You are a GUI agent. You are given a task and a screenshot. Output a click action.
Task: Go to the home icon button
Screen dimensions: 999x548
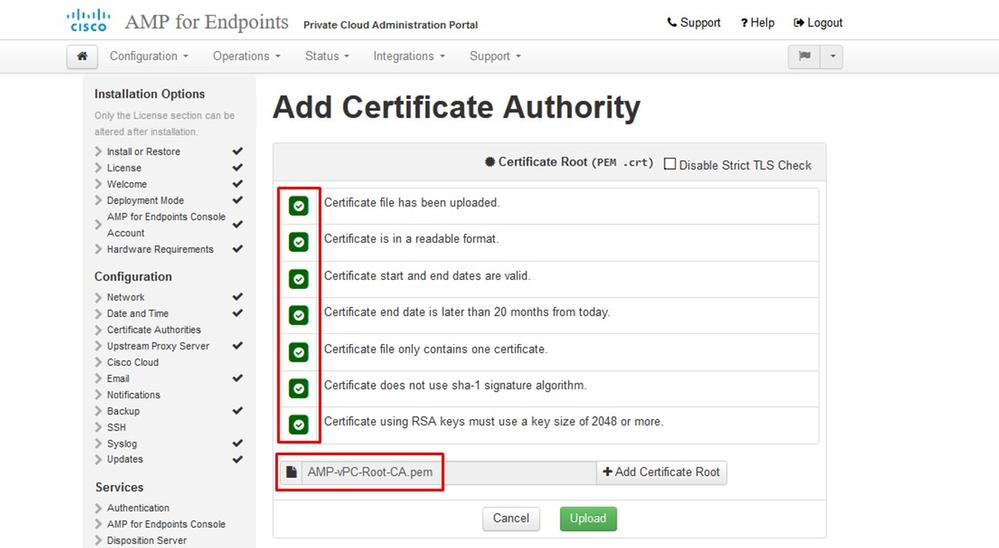[x=82, y=57]
